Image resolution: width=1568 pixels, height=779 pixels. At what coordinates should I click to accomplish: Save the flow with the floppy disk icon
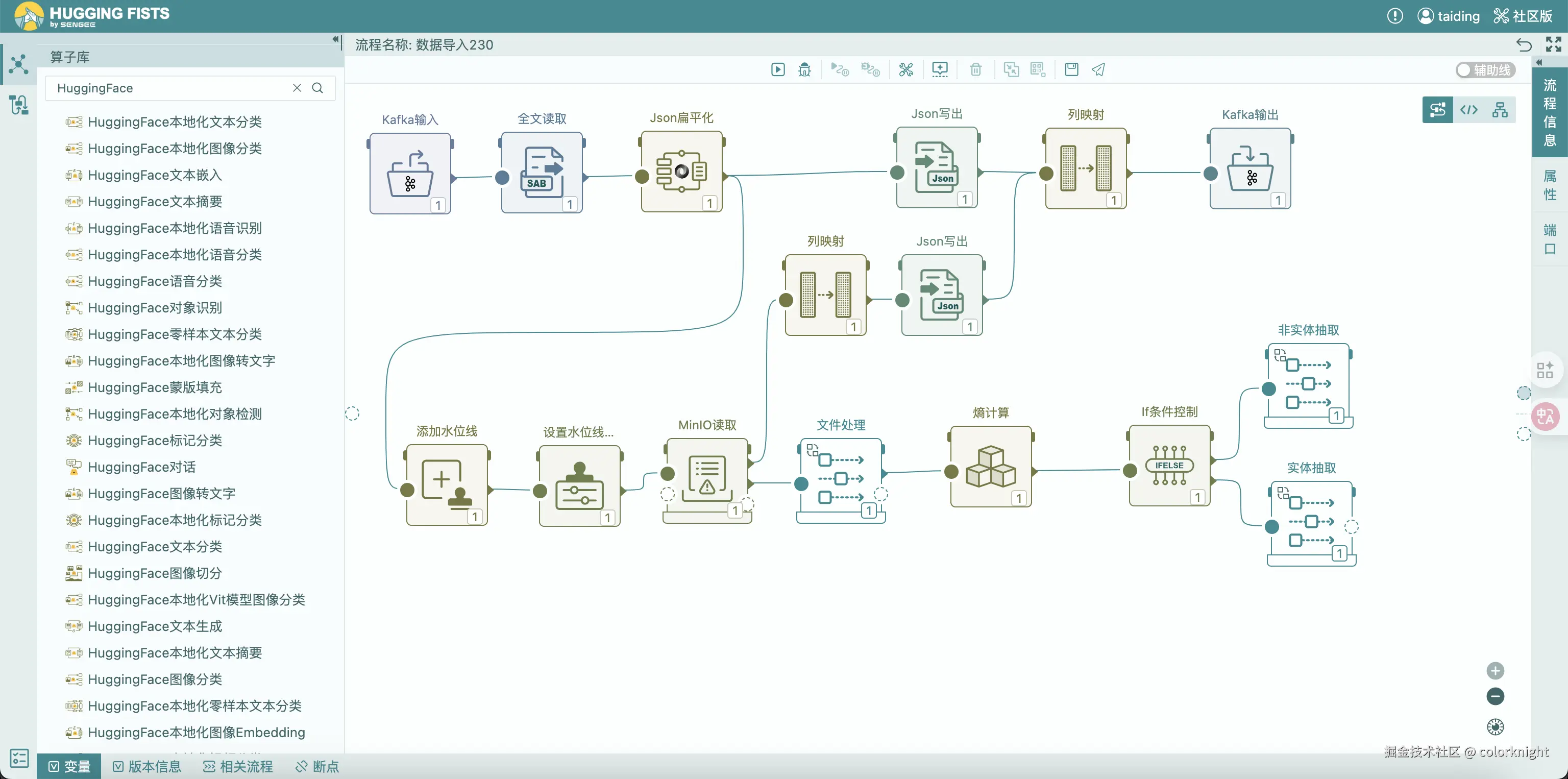click(1071, 69)
